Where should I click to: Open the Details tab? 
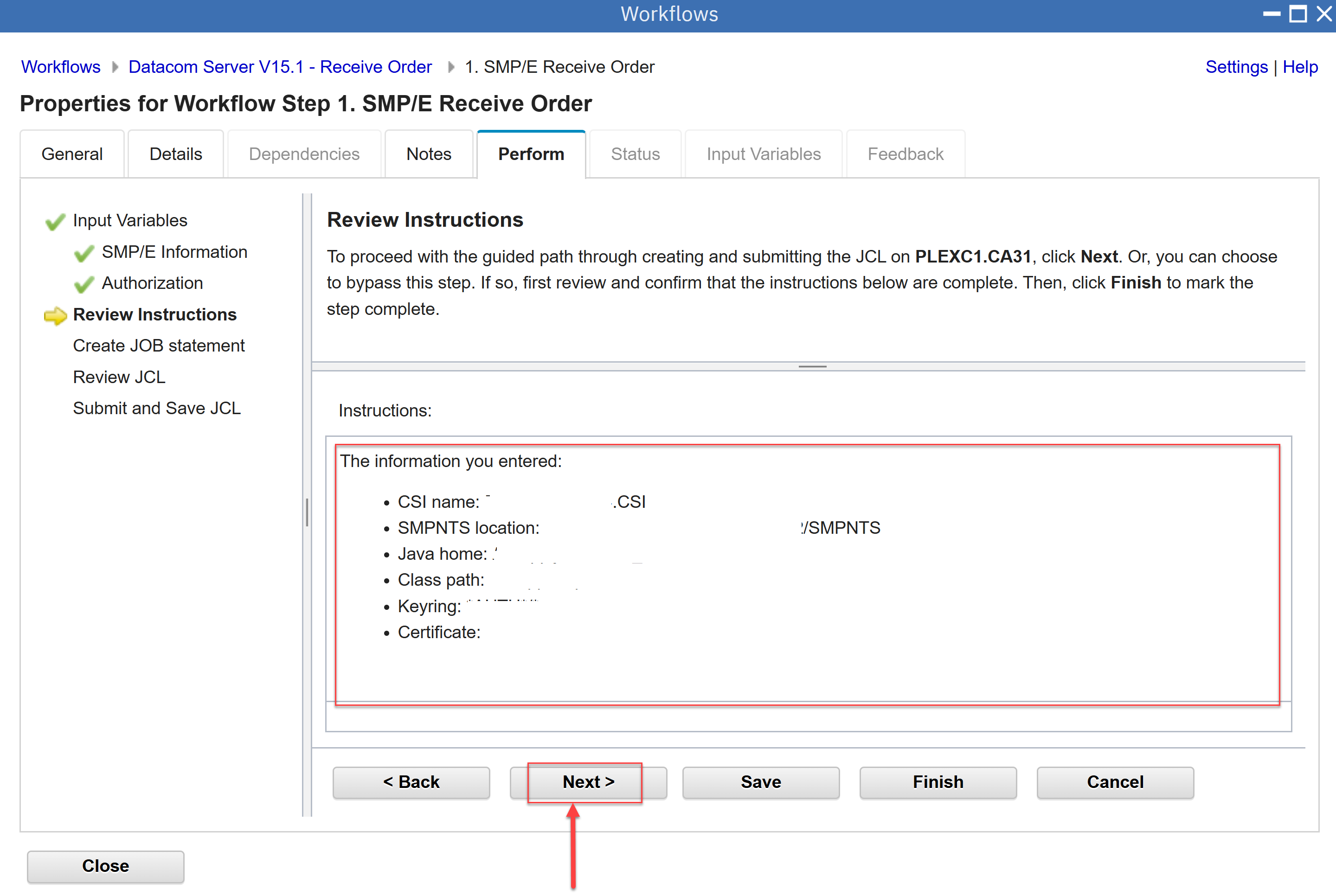175,154
